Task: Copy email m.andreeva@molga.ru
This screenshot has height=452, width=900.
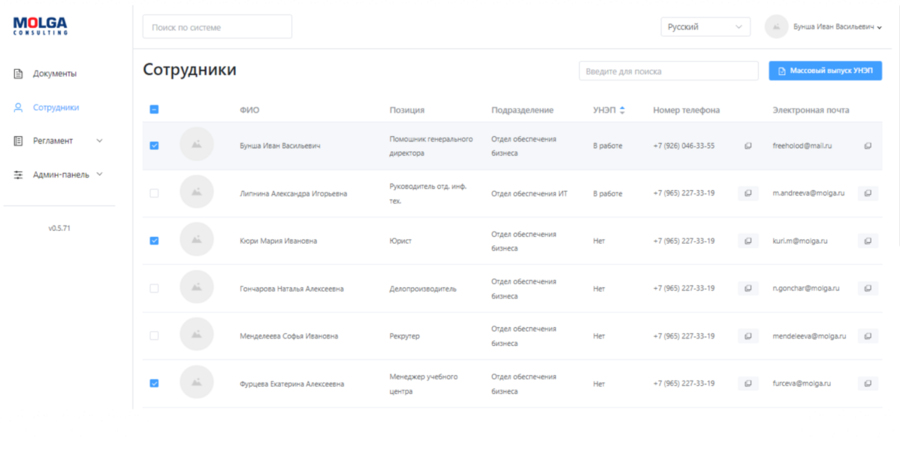Action: [868, 194]
